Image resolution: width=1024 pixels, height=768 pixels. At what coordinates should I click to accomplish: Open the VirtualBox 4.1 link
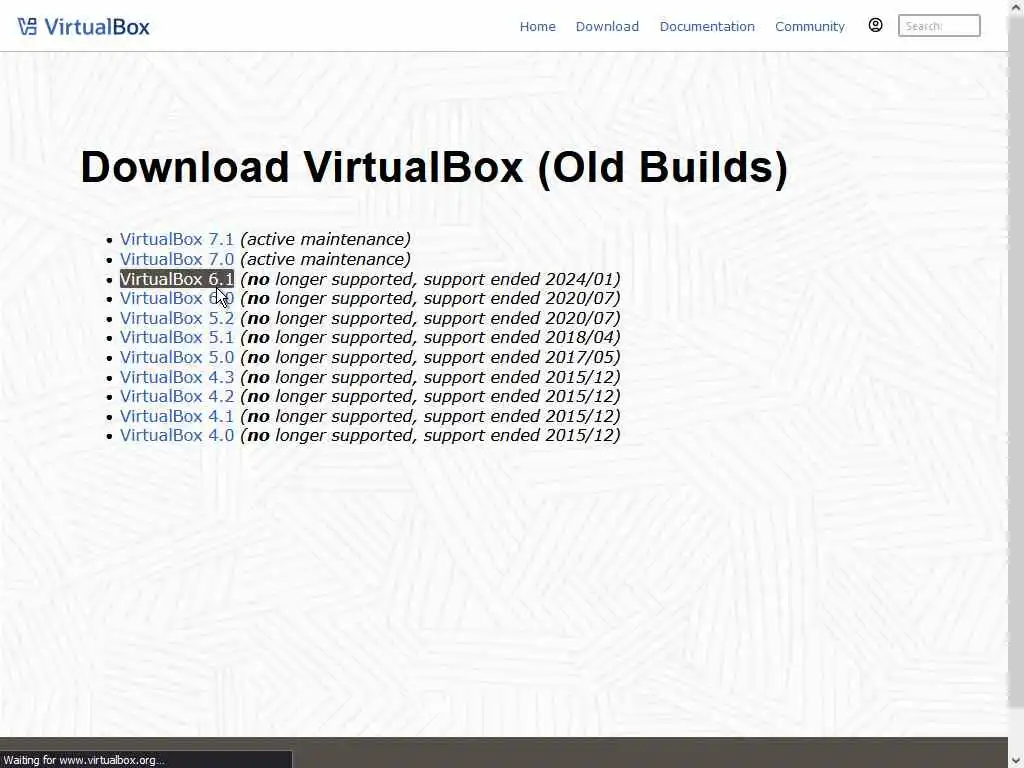[177, 416]
